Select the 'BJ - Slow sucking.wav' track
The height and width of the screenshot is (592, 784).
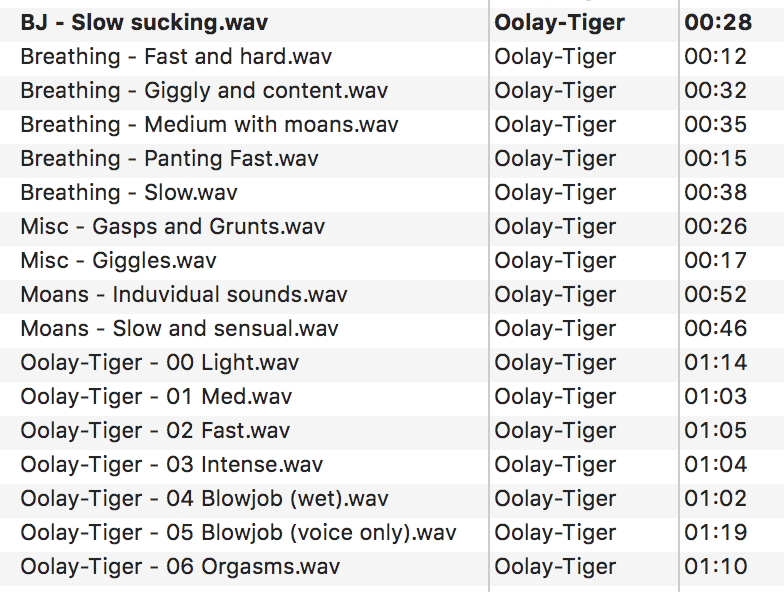coord(144,22)
